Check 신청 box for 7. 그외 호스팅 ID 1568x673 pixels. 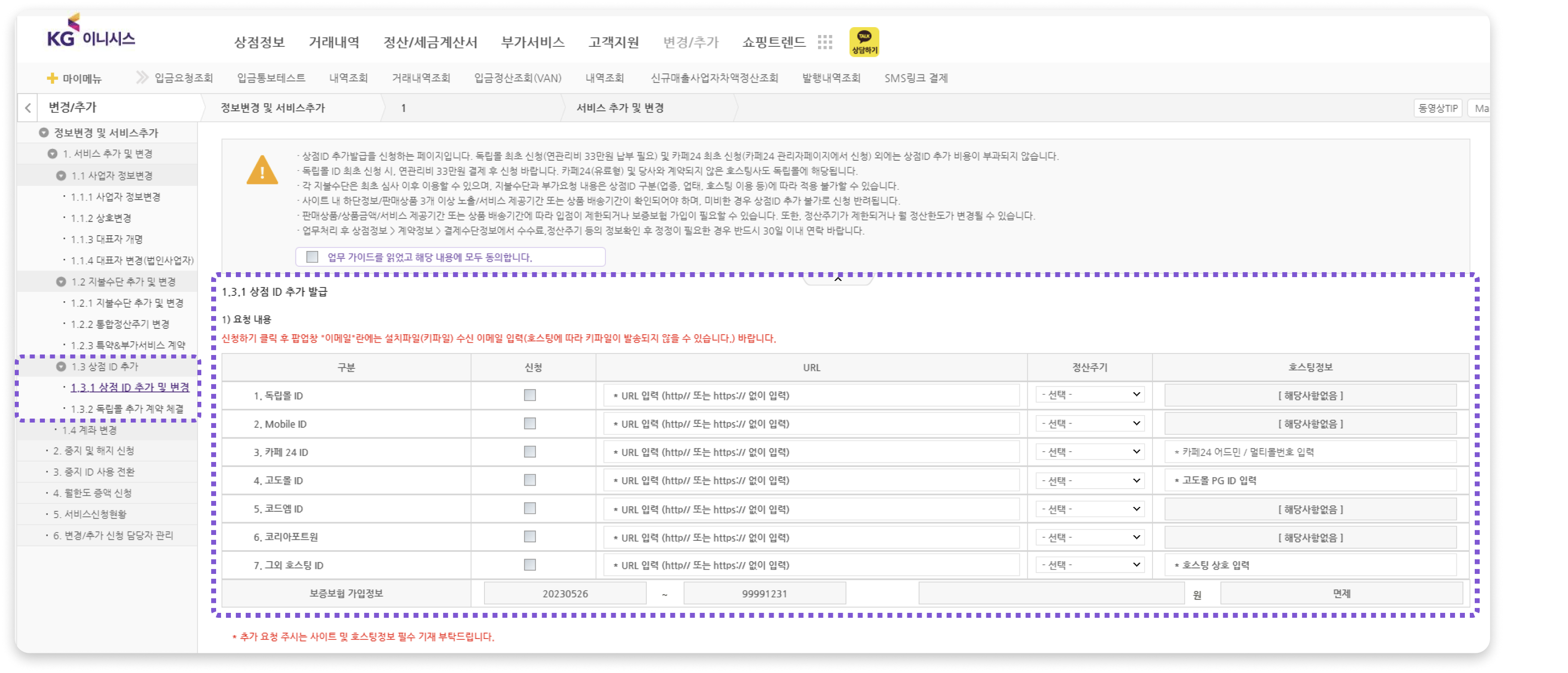(529, 566)
